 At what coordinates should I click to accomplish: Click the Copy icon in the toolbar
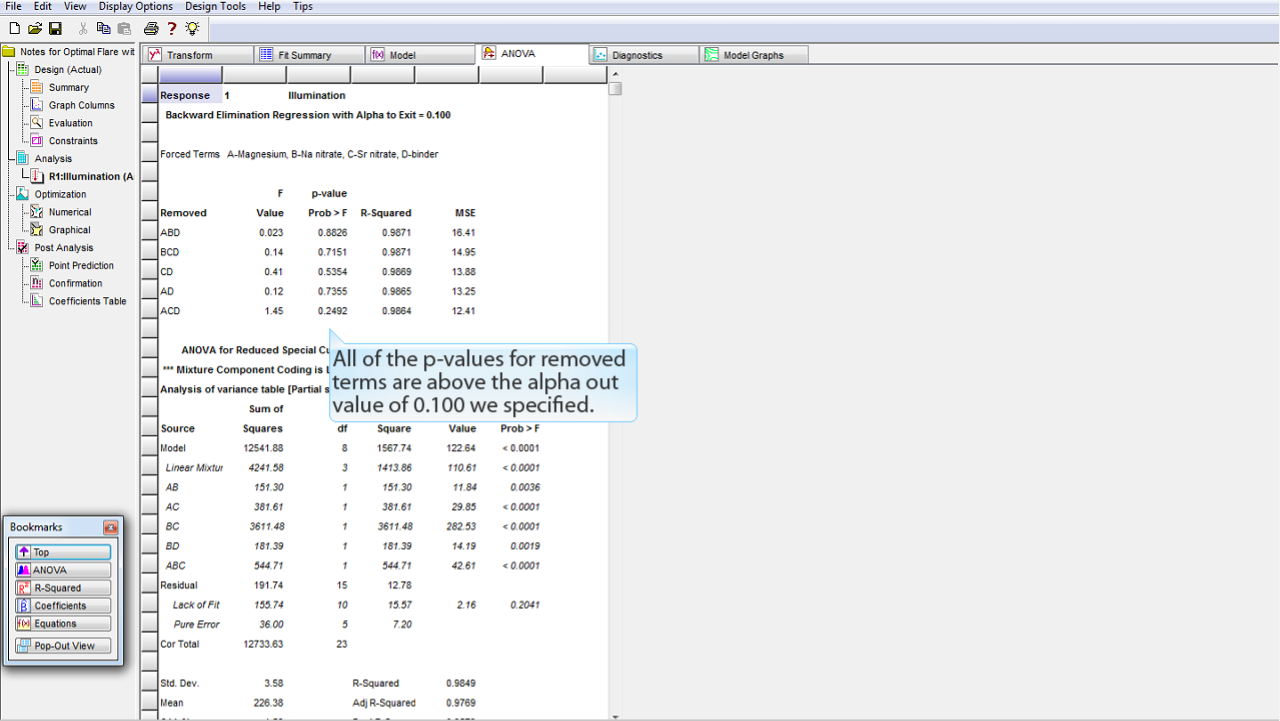pos(104,29)
